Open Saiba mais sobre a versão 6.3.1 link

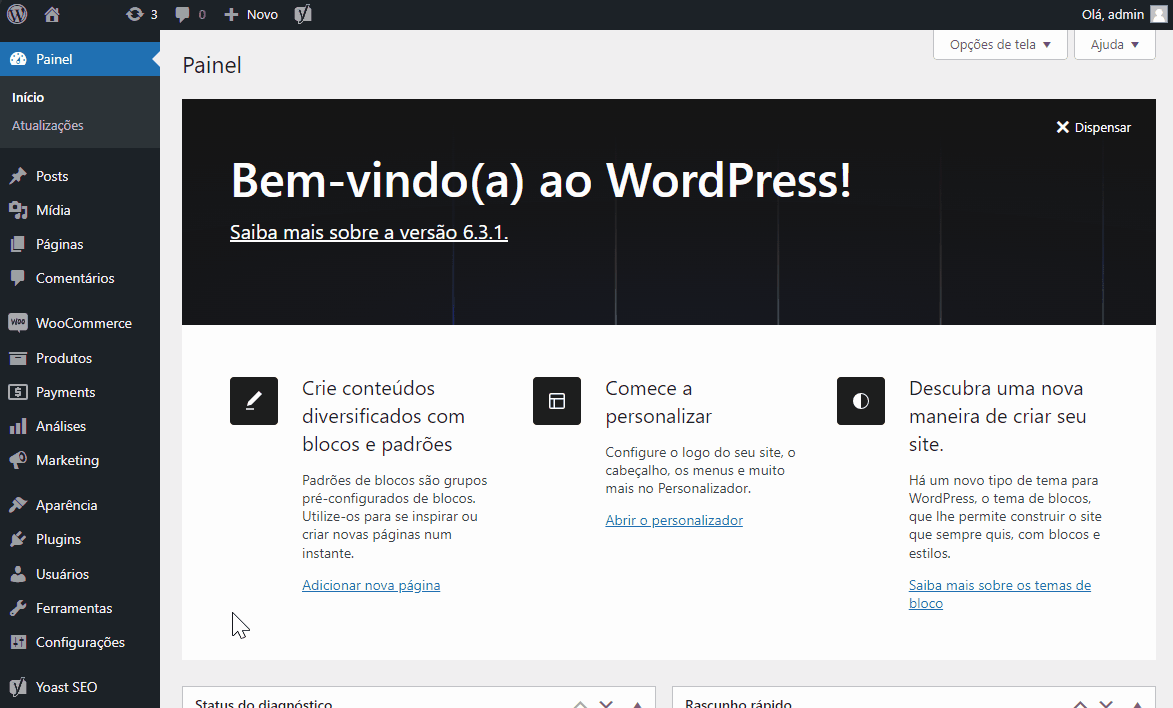tap(369, 233)
